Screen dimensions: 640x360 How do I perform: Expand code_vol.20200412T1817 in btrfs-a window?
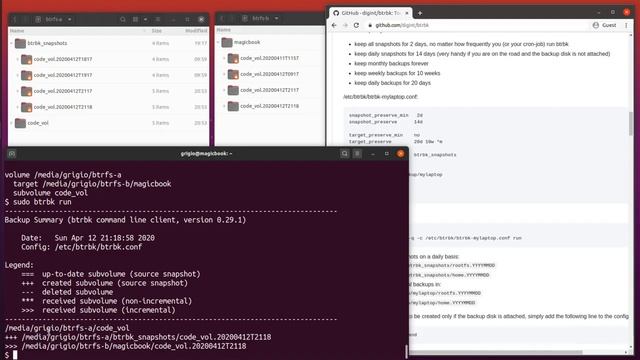[x=18, y=59]
